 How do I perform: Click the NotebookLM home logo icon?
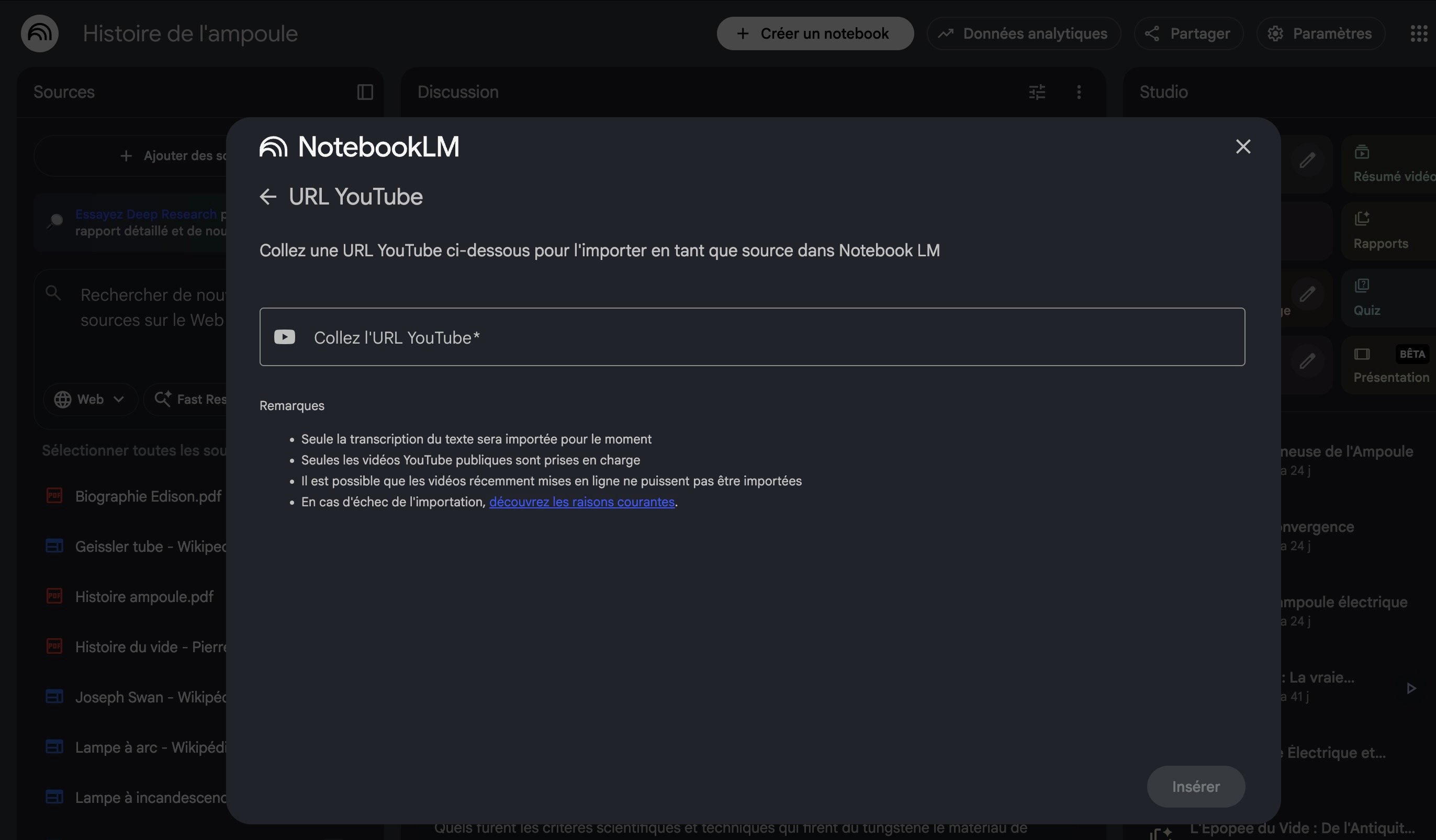point(39,33)
